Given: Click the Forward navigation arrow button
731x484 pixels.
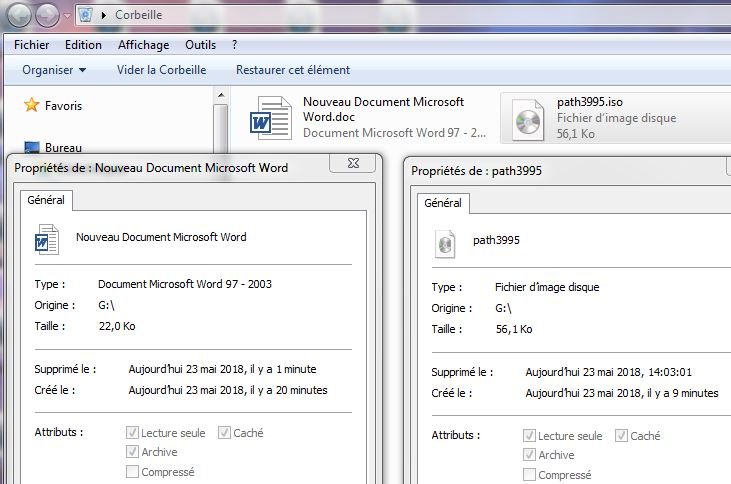Looking at the screenshot, I should (x=46, y=15).
